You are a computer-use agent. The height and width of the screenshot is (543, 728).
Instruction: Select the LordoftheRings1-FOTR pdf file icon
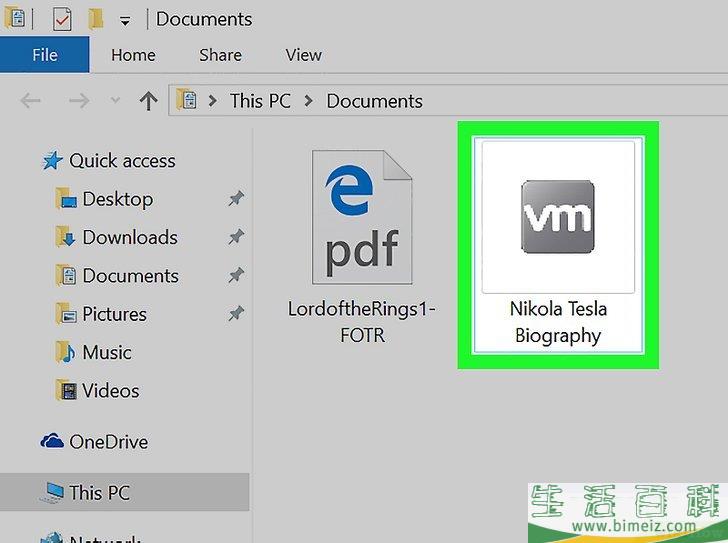(362, 217)
